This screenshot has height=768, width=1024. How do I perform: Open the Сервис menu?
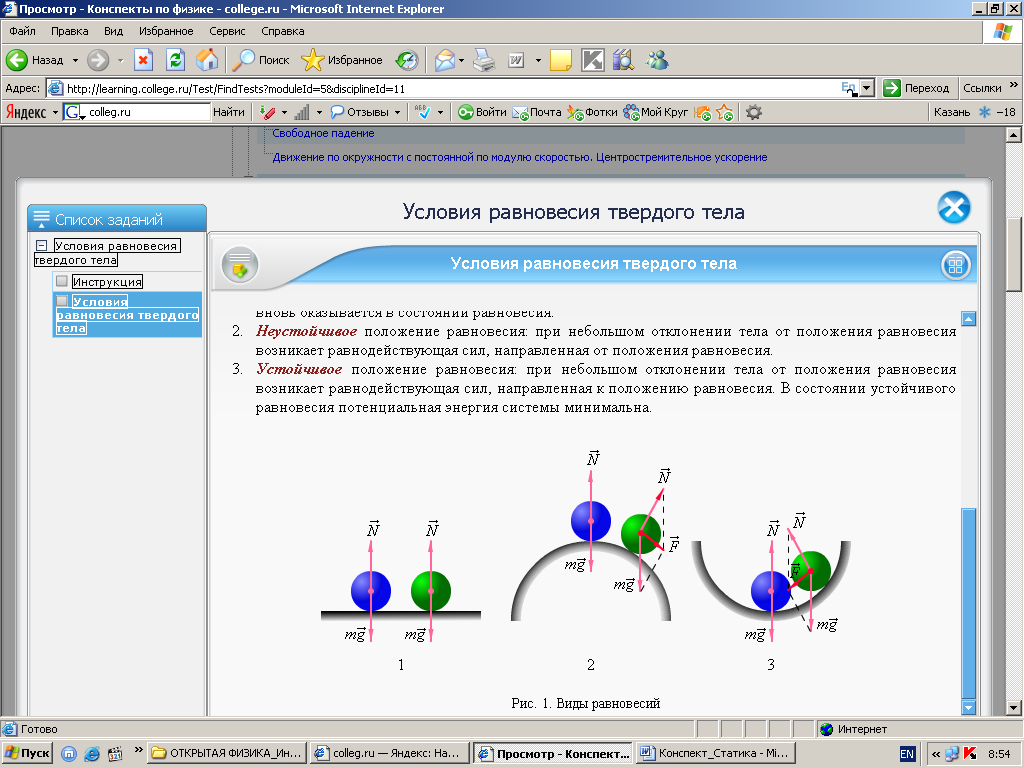click(227, 31)
